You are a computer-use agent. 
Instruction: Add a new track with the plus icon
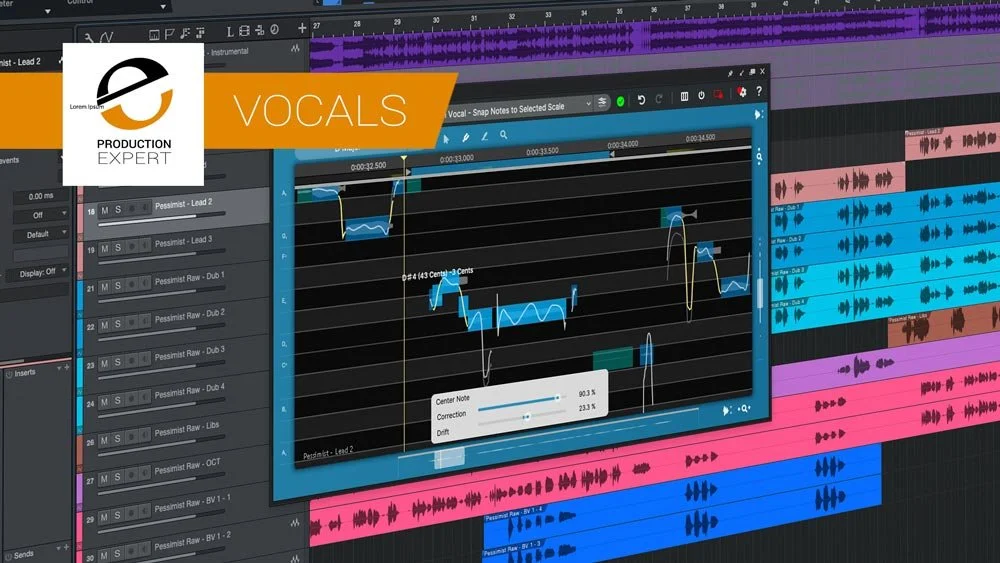(x=302, y=28)
